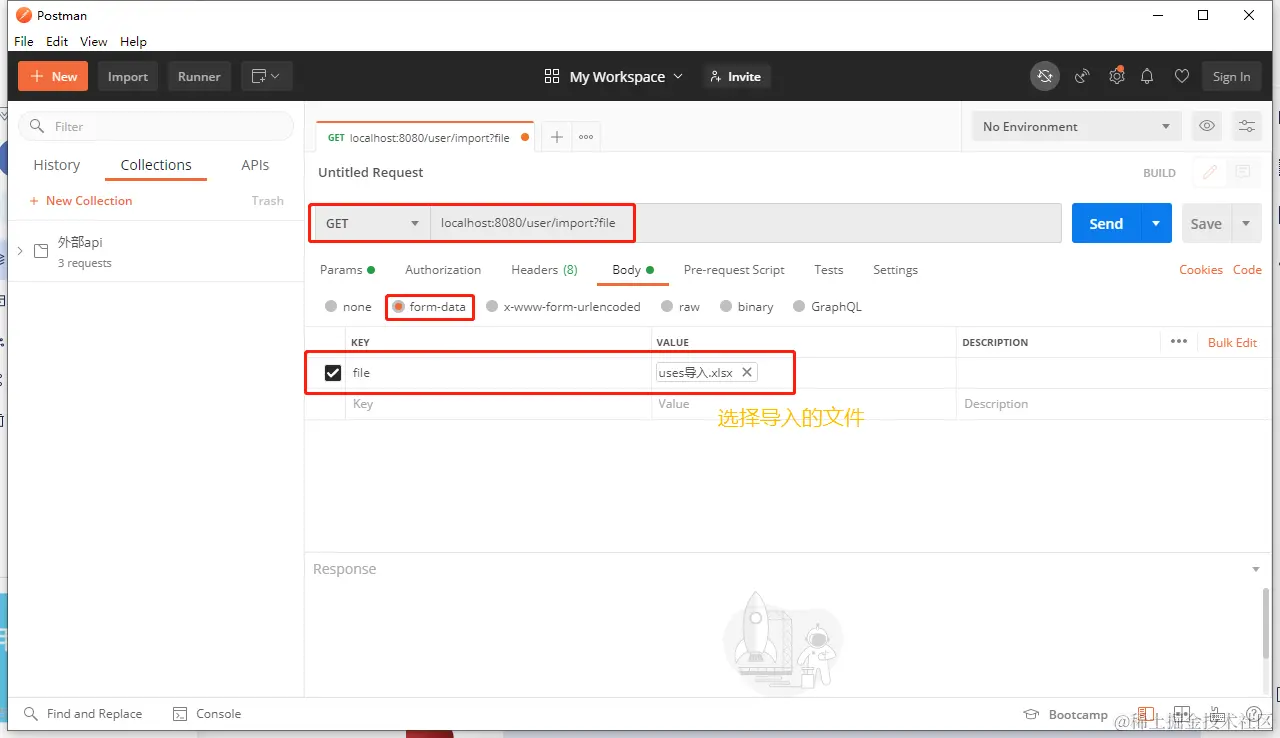Viewport: 1280px width, 738px height.
Task: Open the Help menu
Action: pos(133,41)
